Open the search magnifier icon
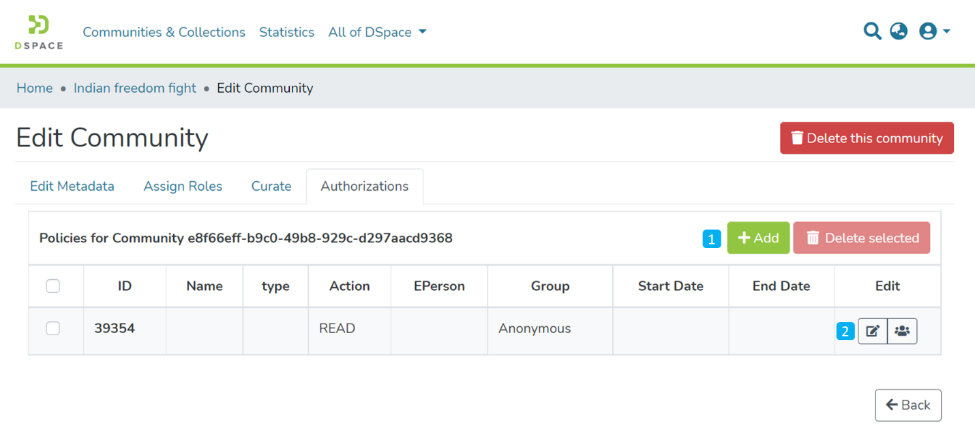Image resolution: width=975 pixels, height=438 pixels. [x=872, y=31]
